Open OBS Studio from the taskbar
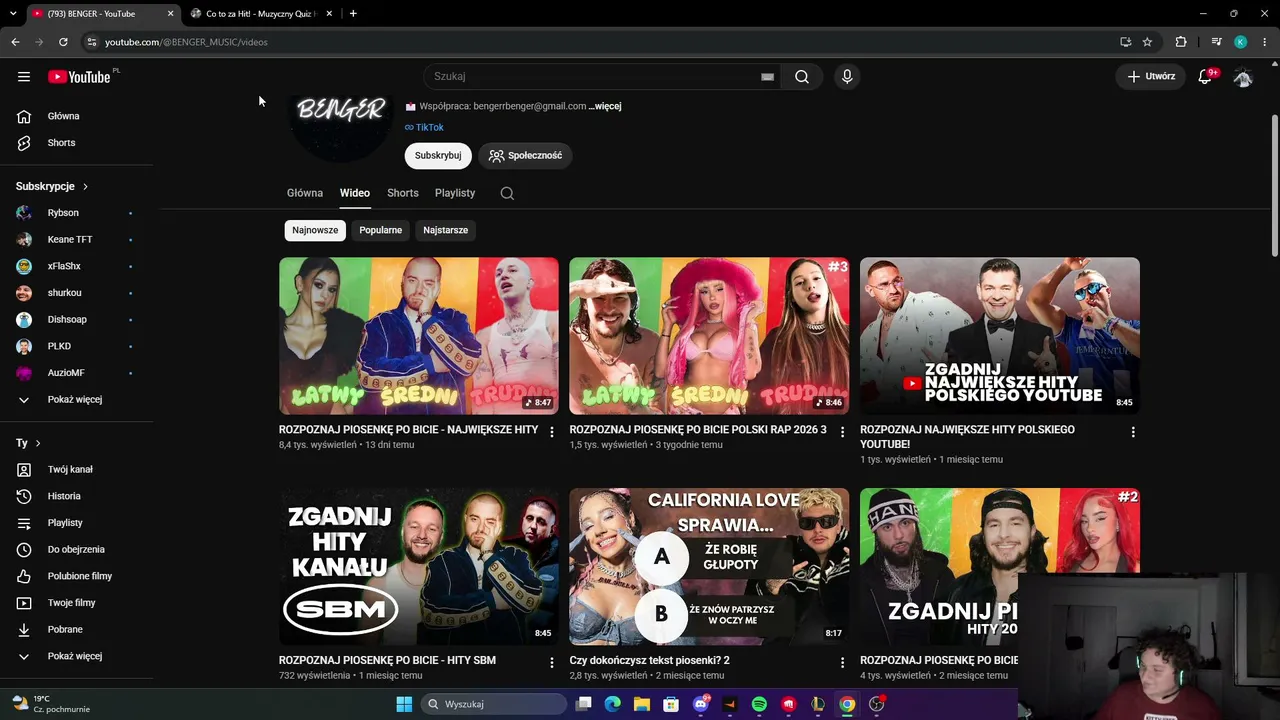Image resolution: width=1280 pixels, height=720 pixels. 877,704
